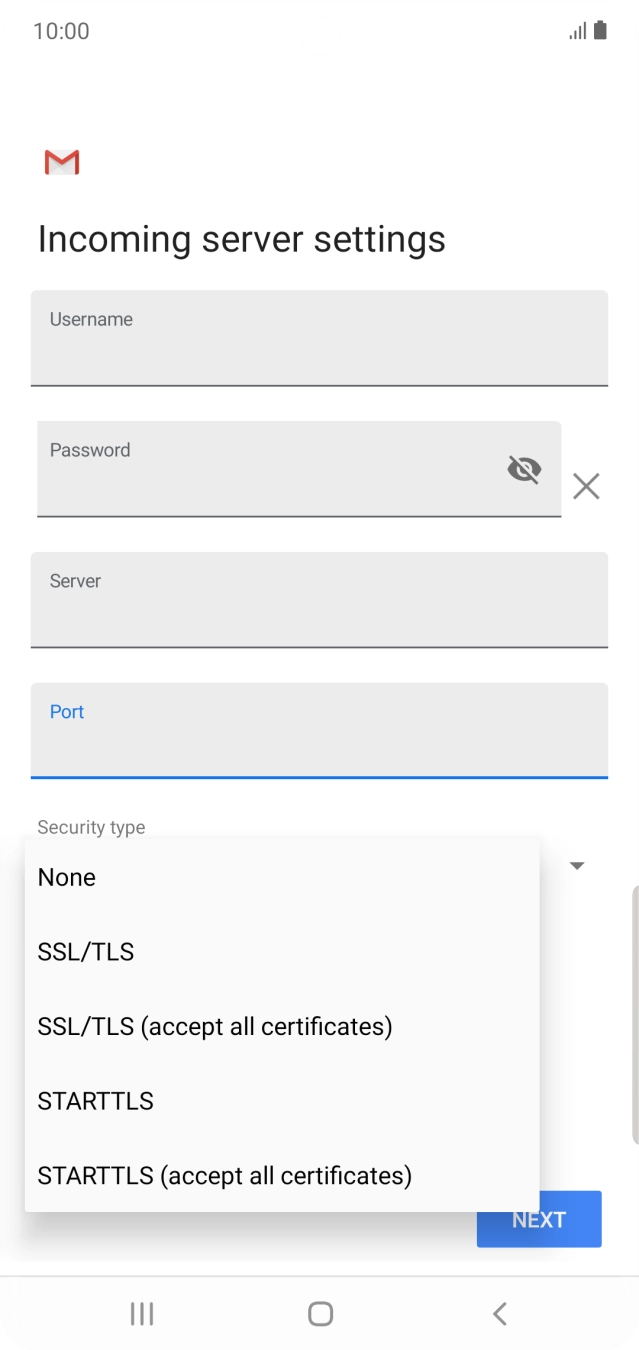The height and width of the screenshot is (1350, 639).
Task: Tap the Home button
Action: 319,1313
